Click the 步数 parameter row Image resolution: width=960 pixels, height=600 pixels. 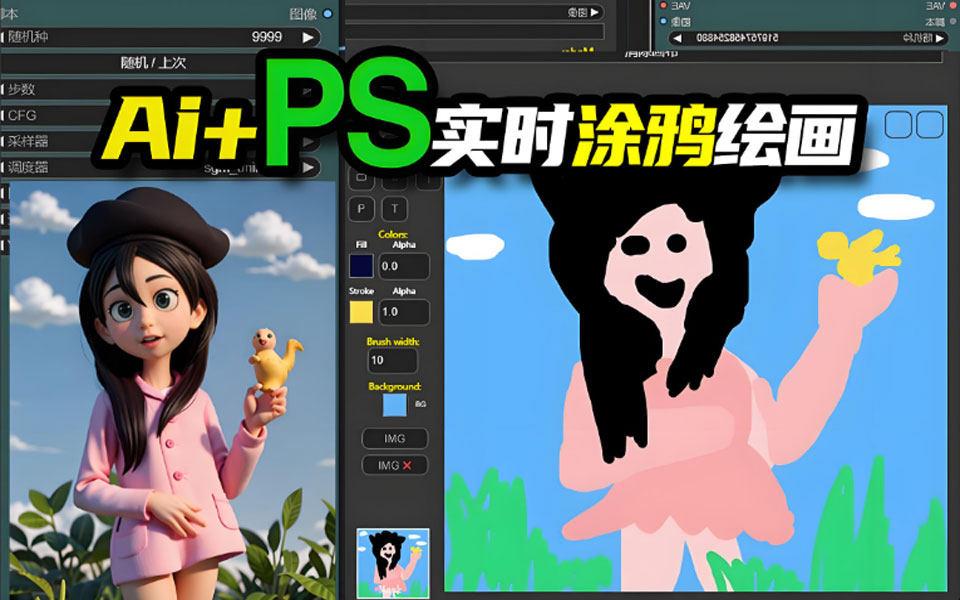tap(160, 89)
